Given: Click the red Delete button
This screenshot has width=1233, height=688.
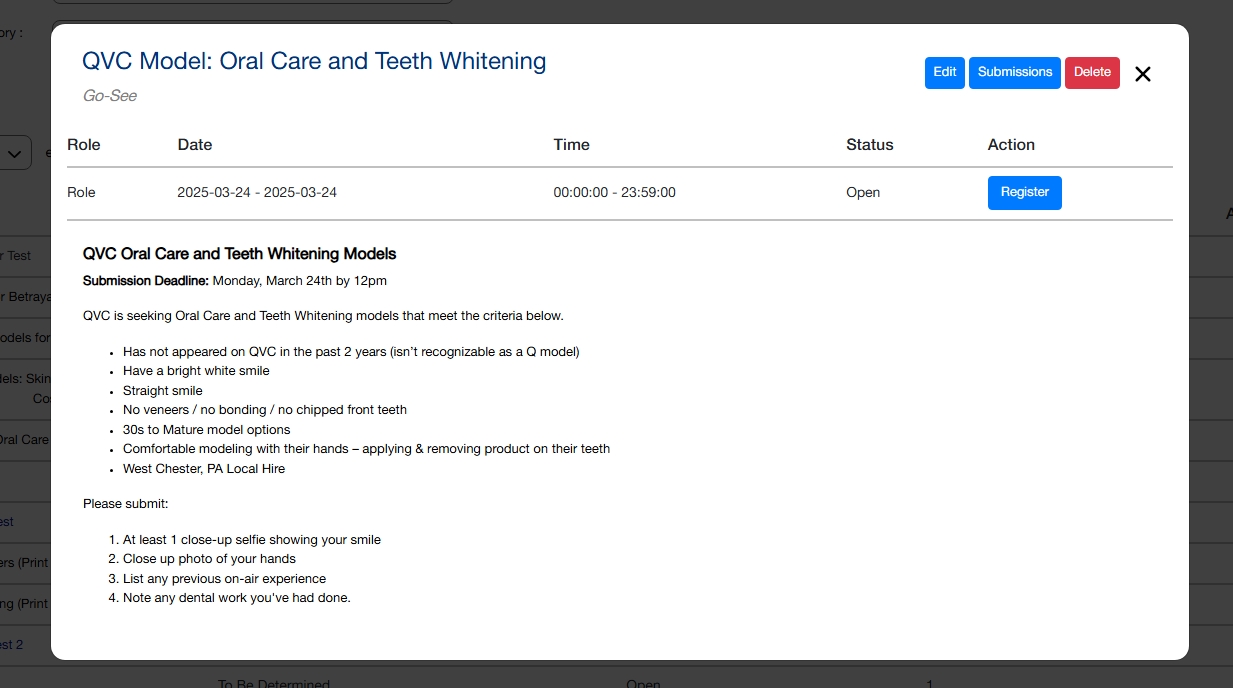Looking at the screenshot, I should point(1092,73).
